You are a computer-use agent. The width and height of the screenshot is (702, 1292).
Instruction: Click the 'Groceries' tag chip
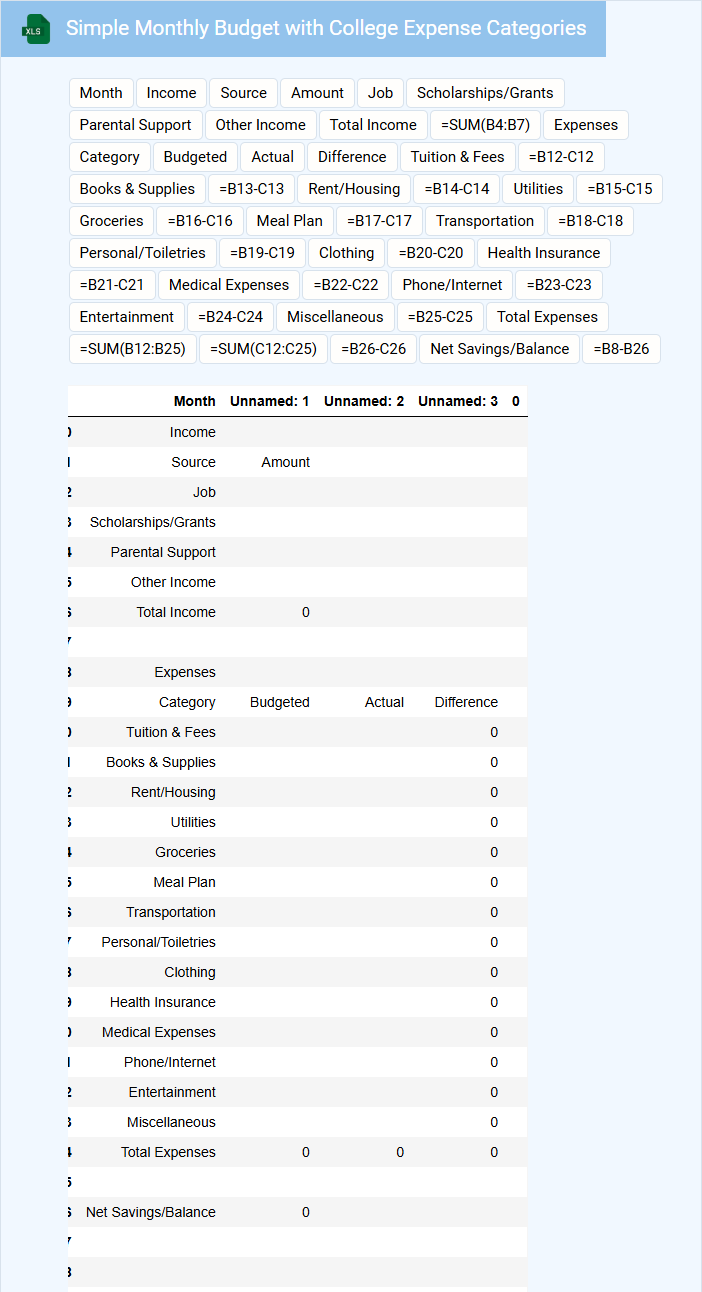(111, 221)
